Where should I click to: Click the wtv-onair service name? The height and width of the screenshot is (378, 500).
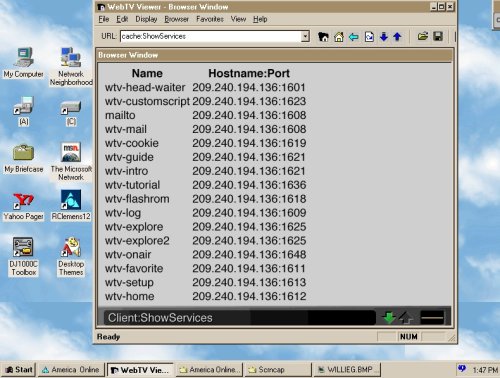coord(128,255)
